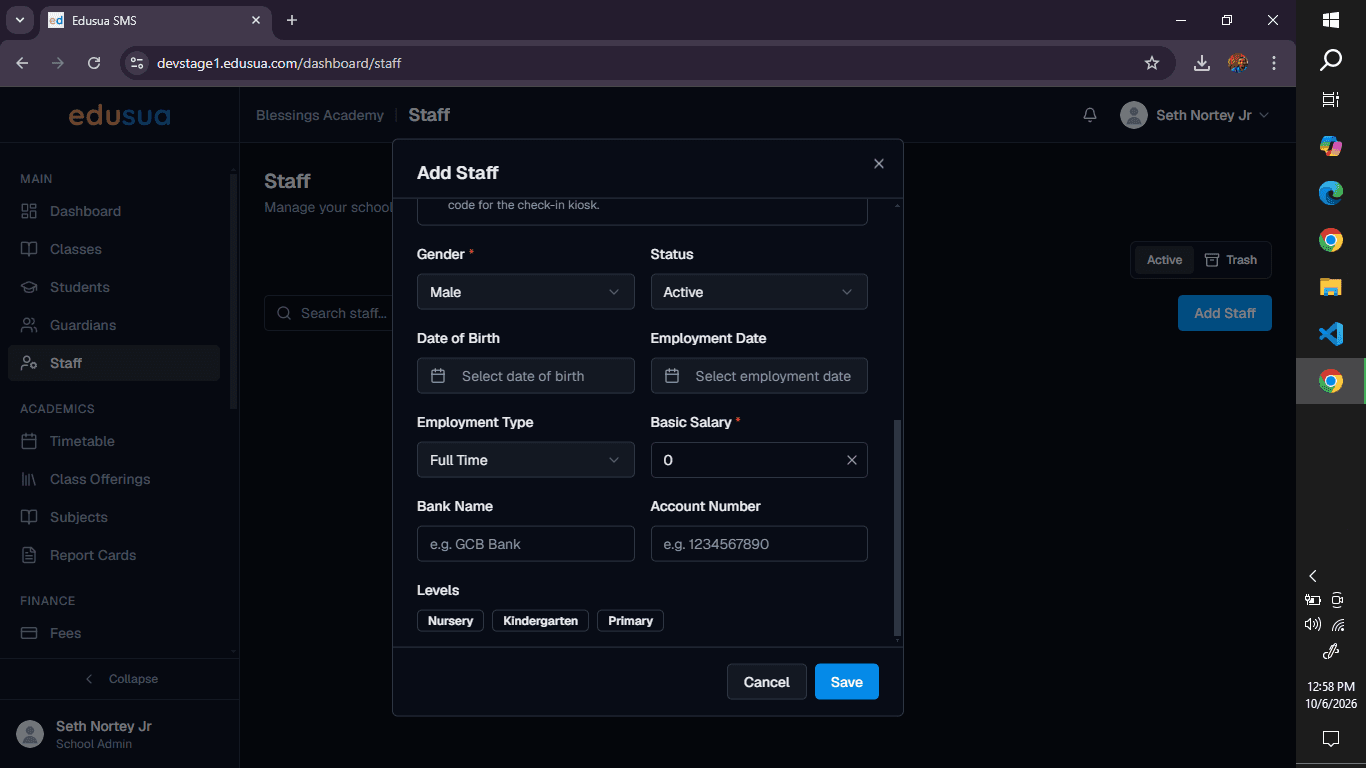Close the Add Staff dialog with X

[x=879, y=164]
